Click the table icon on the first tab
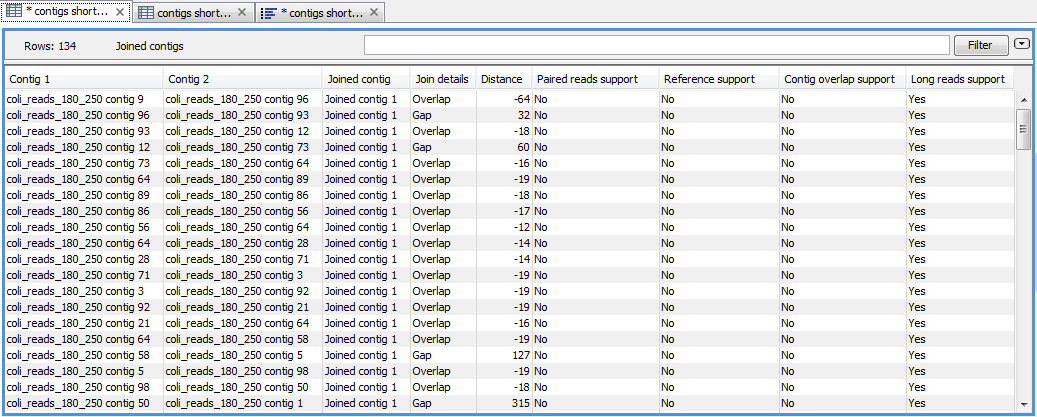This screenshot has height=417, width=1037. click(x=13, y=12)
